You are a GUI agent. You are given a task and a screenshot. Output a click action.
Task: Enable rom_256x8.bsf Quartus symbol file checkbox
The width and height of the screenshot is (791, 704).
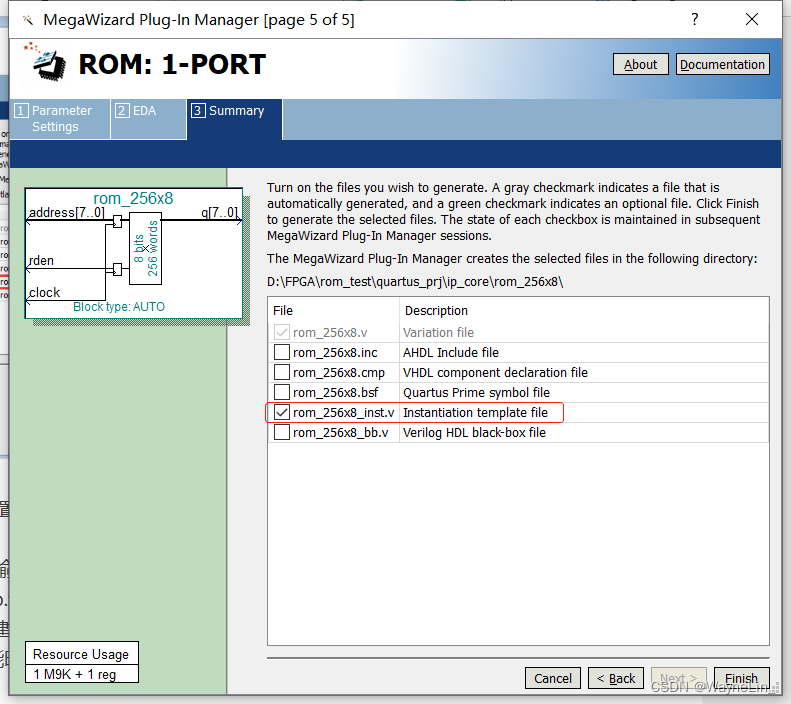pos(281,392)
